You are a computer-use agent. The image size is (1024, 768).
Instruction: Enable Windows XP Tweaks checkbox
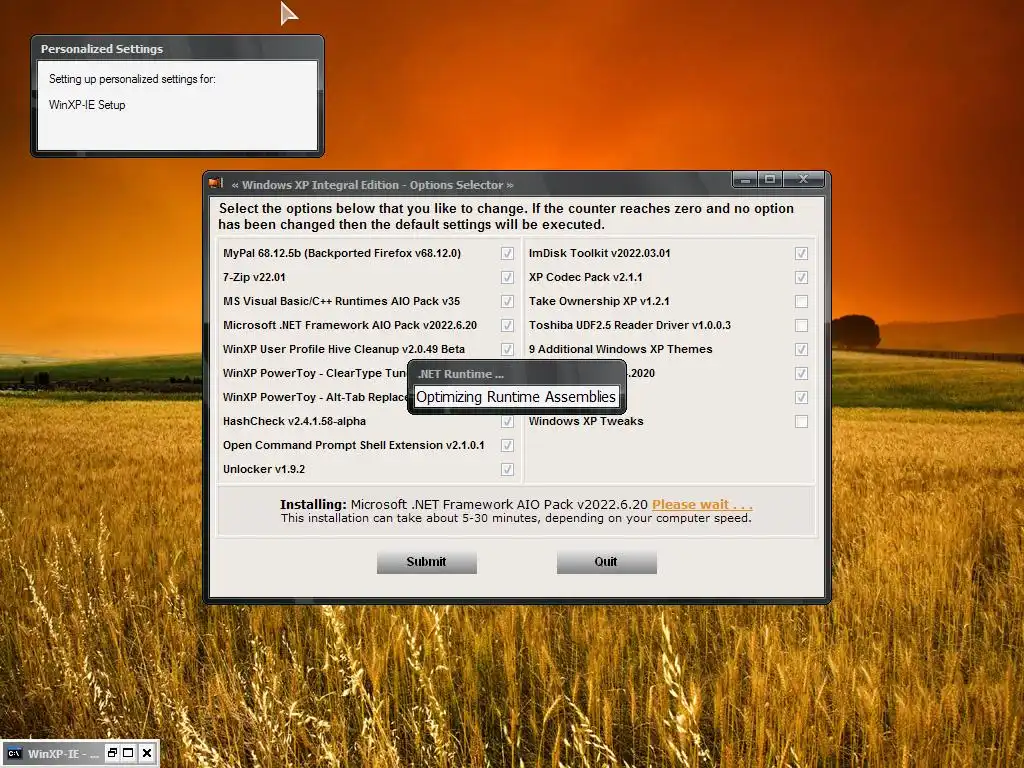pyautogui.click(x=801, y=422)
